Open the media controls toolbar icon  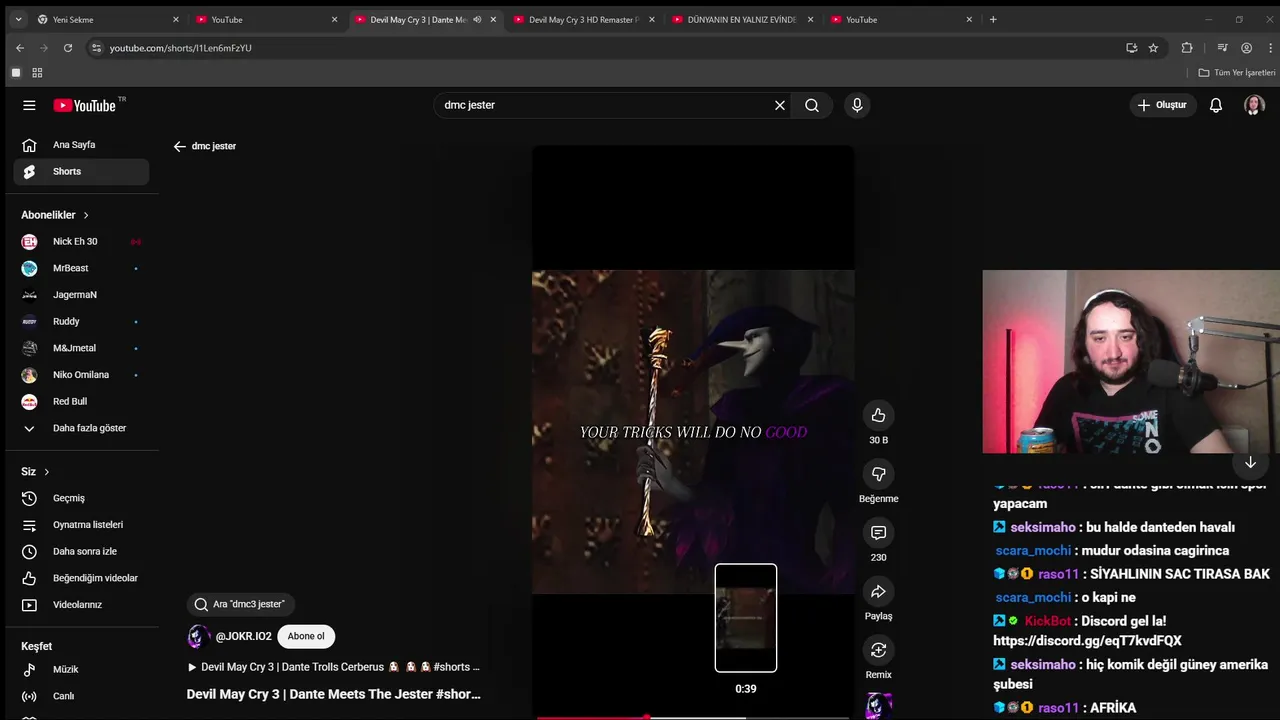click(x=1222, y=48)
